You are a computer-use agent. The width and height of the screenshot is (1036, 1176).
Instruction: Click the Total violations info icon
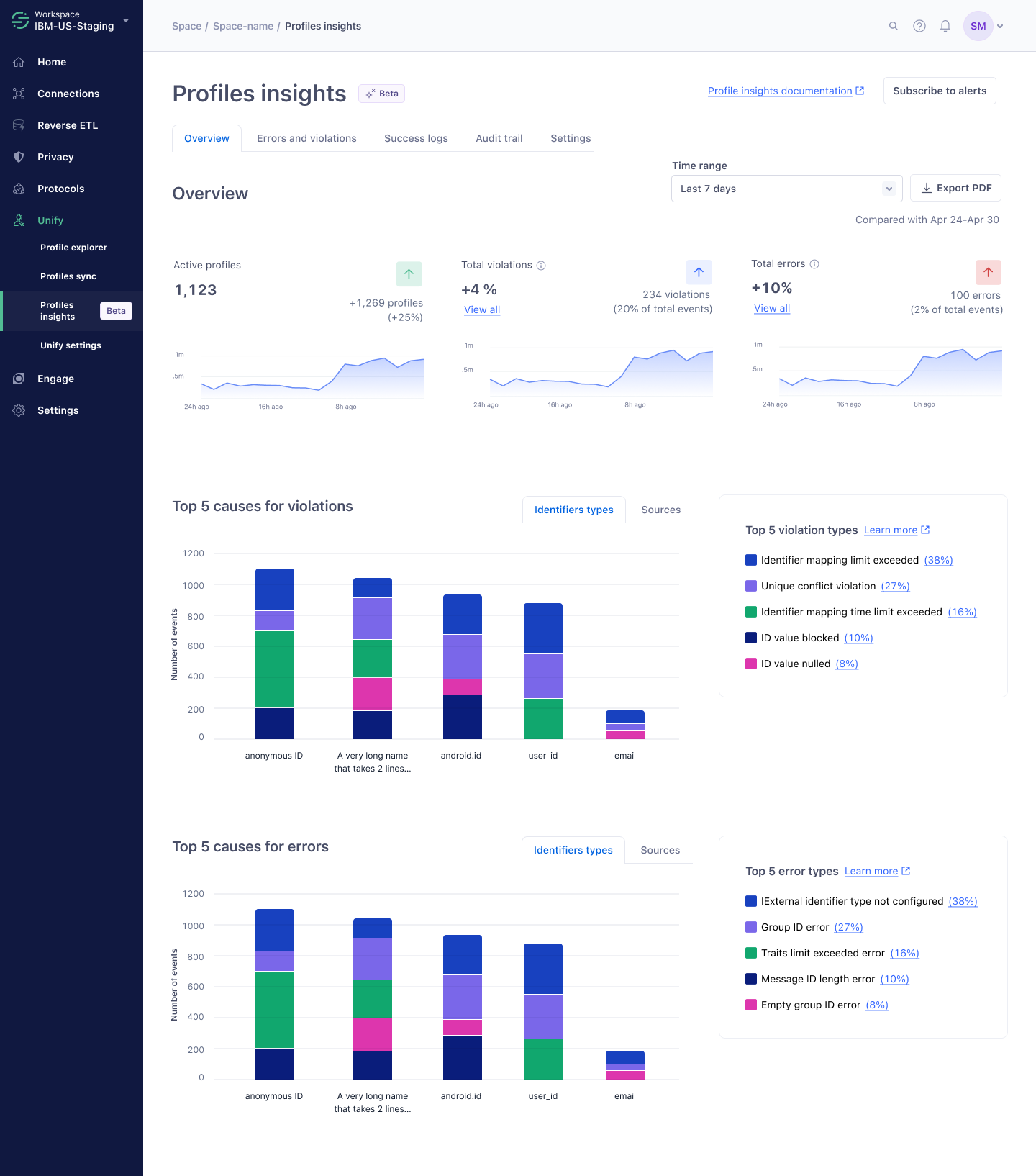(x=541, y=266)
